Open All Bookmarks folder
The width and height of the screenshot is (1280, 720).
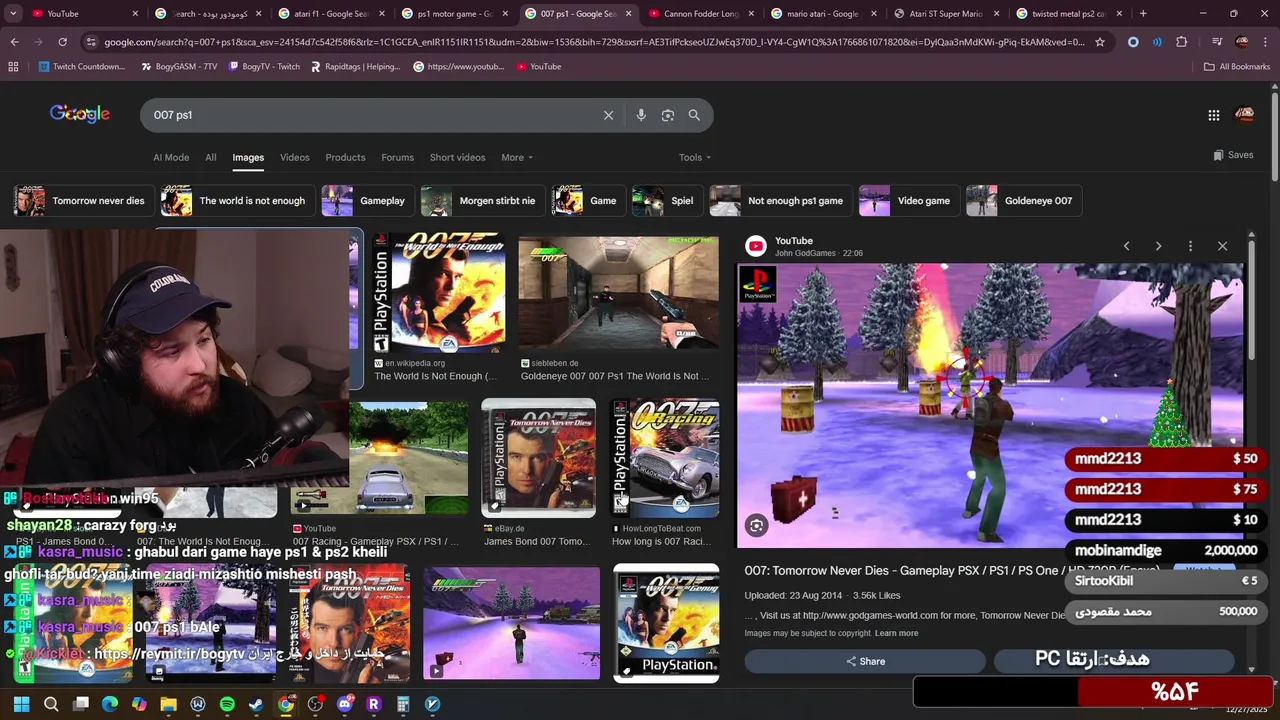pos(1237,66)
